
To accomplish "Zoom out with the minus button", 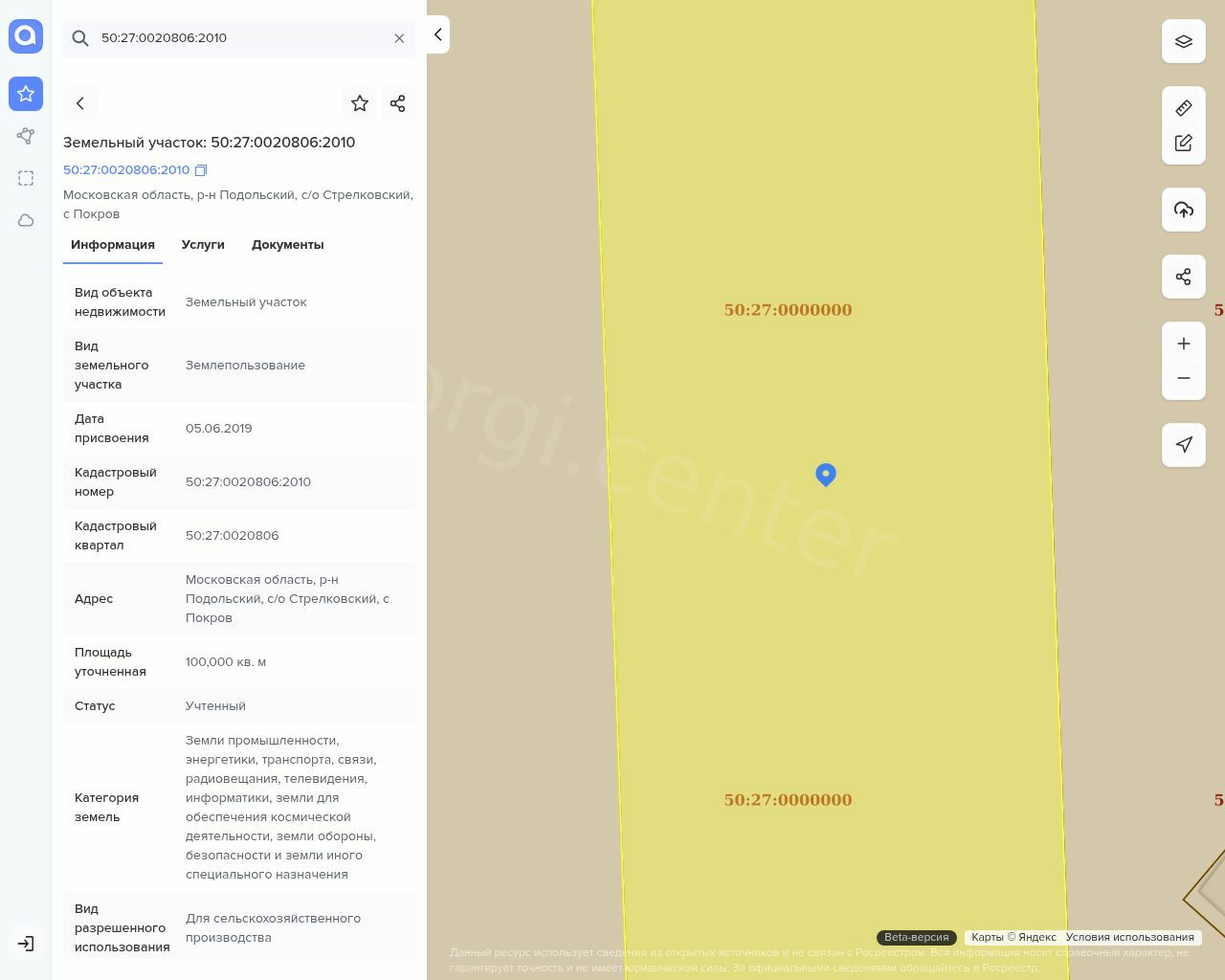I will 1184,378.
